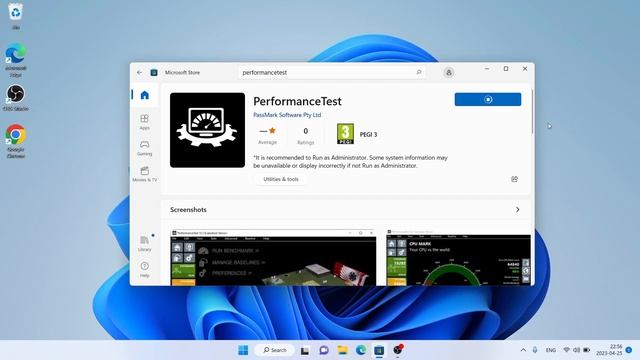The image size is (640, 360).
Task: Minimize the Microsoft Store window
Action: [487, 69]
